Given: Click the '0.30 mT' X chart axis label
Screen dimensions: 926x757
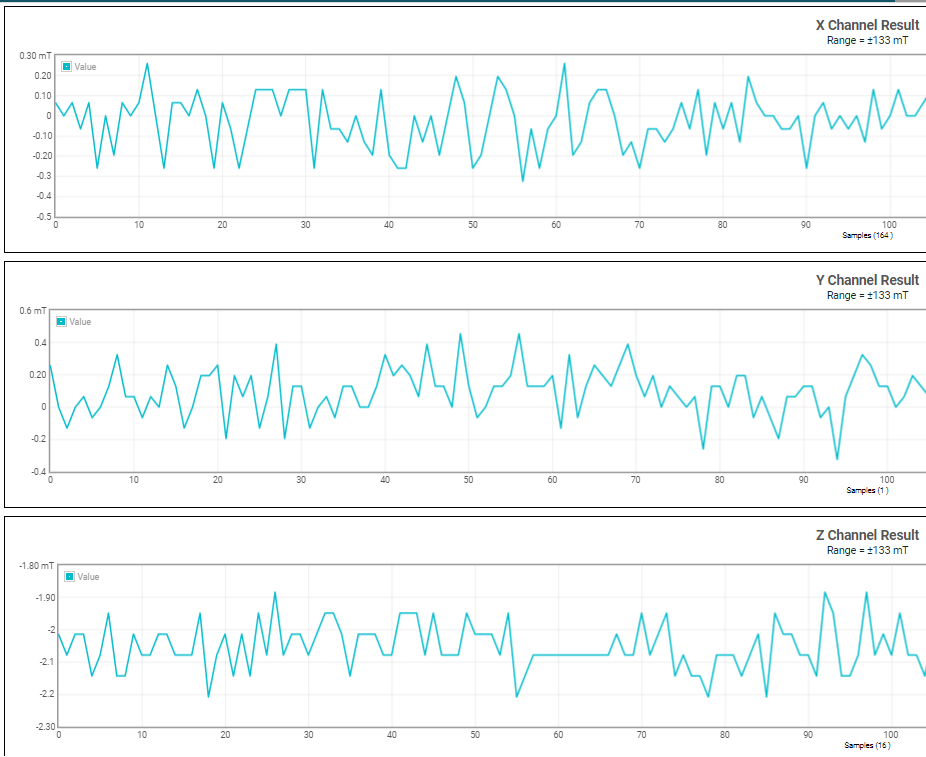Looking at the screenshot, I should coord(35,56).
